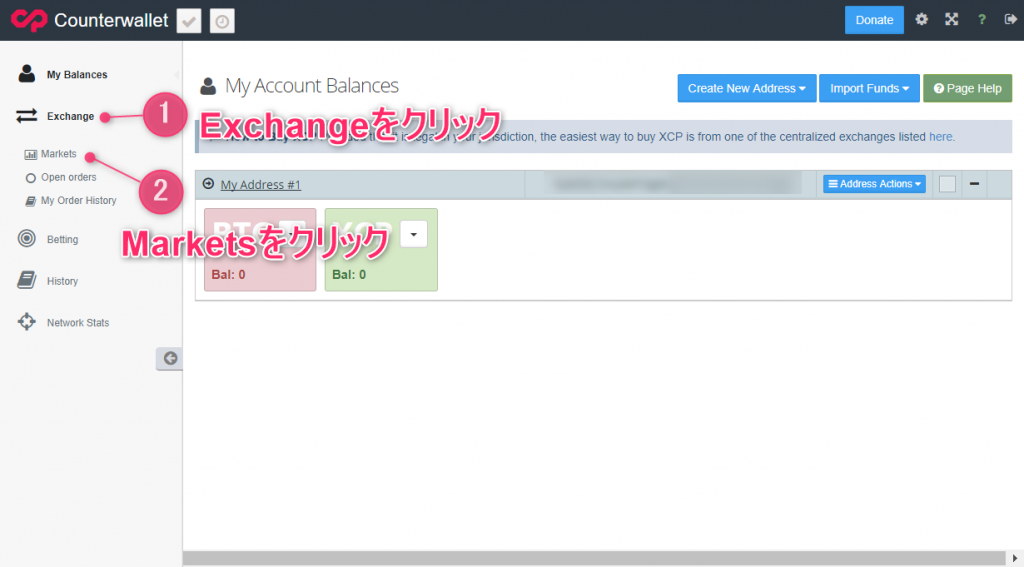Follow the 'here' centralized exchanges link
This screenshot has height=567, width=1024.
click(941, 136)
